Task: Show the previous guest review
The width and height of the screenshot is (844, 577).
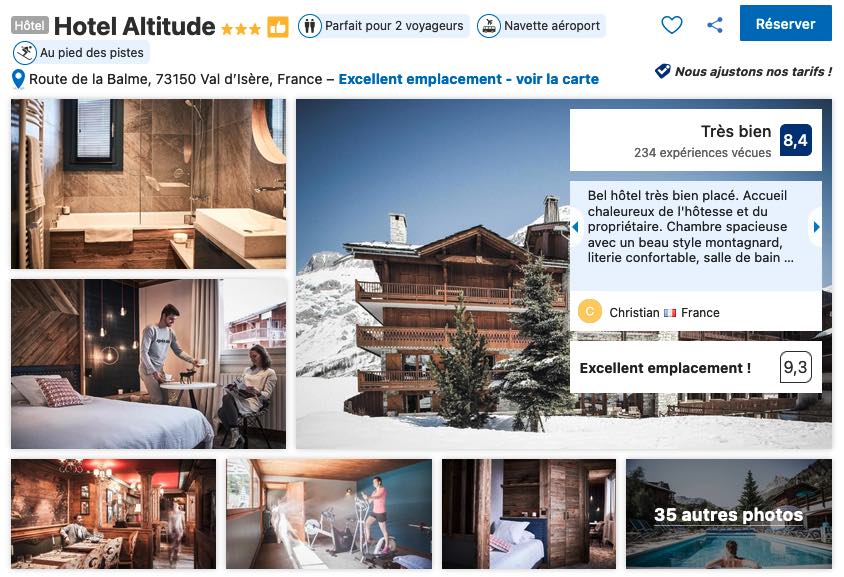Action: coord(575,227)
